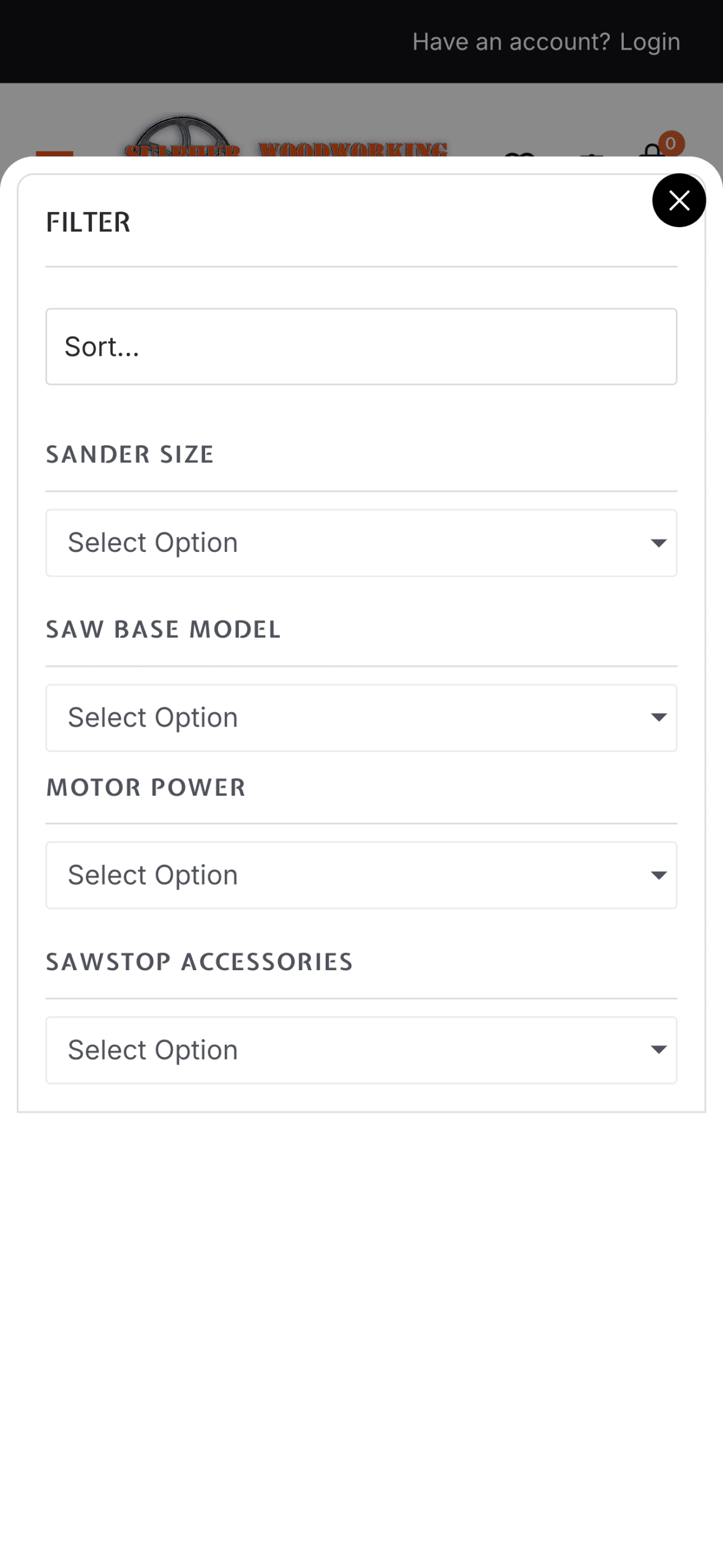Click the arrow on the Saw Base Model dropdown
Image resolution: width=723 pixels, height=1568 pixels.
658,718
